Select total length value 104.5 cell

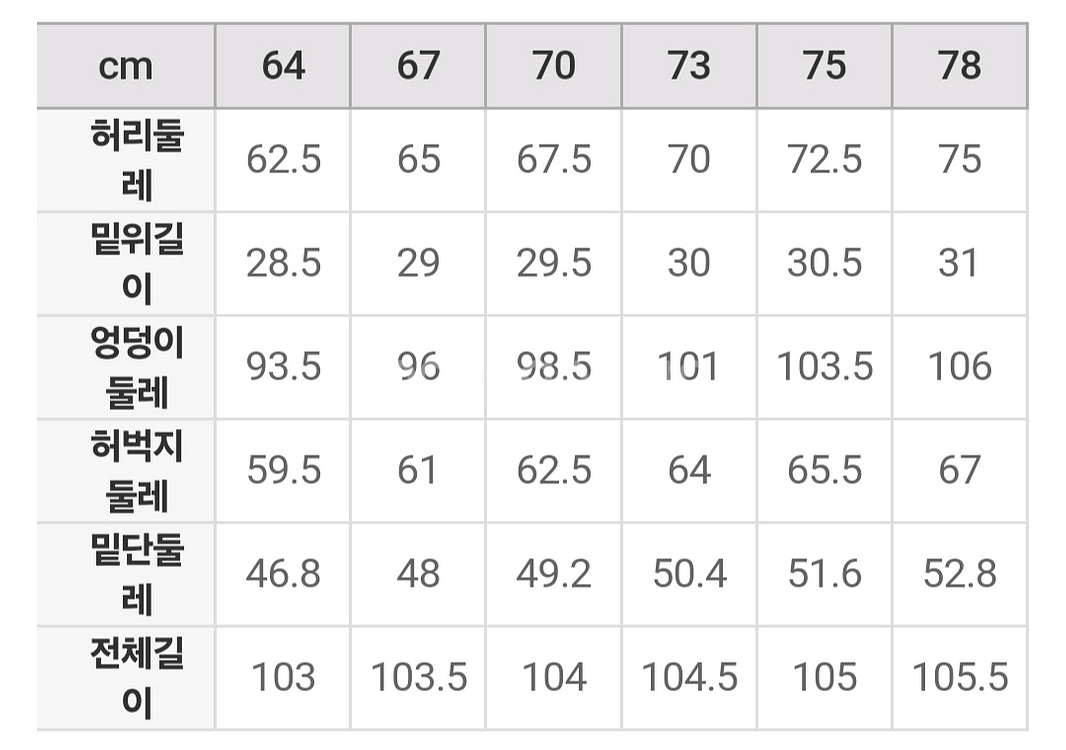pos(689,678)
